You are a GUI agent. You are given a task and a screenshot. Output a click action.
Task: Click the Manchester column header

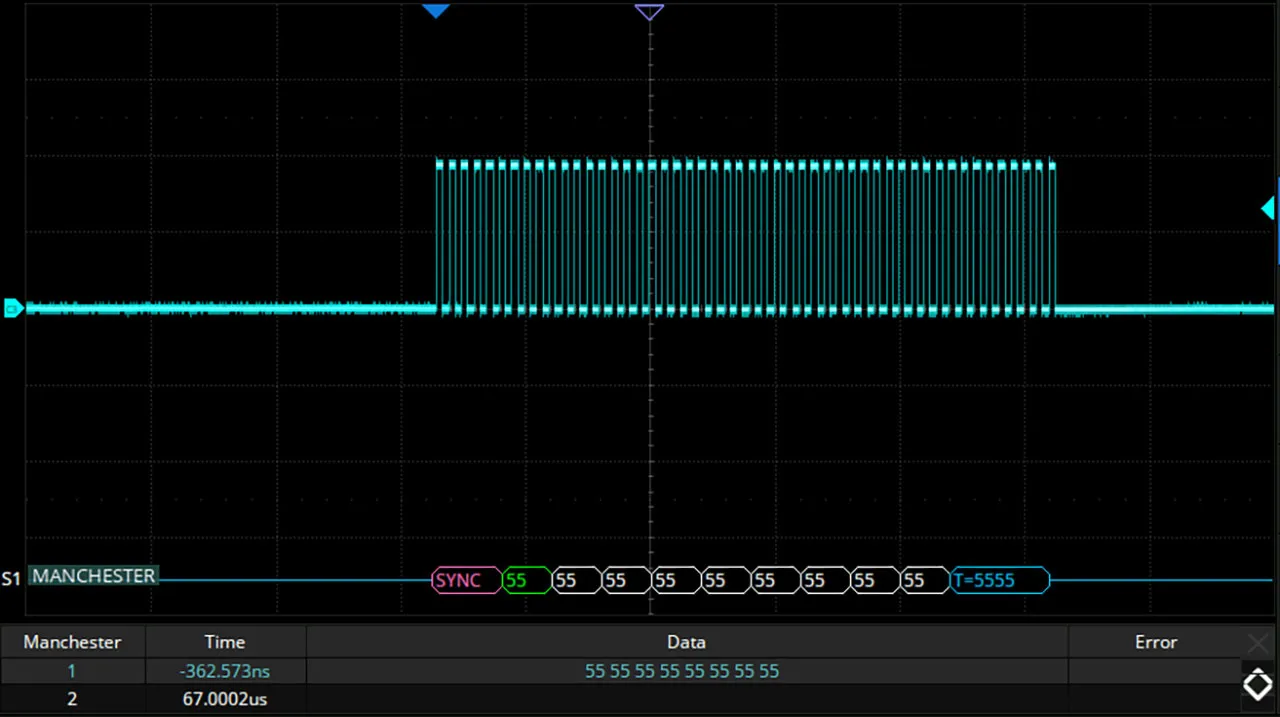pyautogui.click(x=72, y=642)
